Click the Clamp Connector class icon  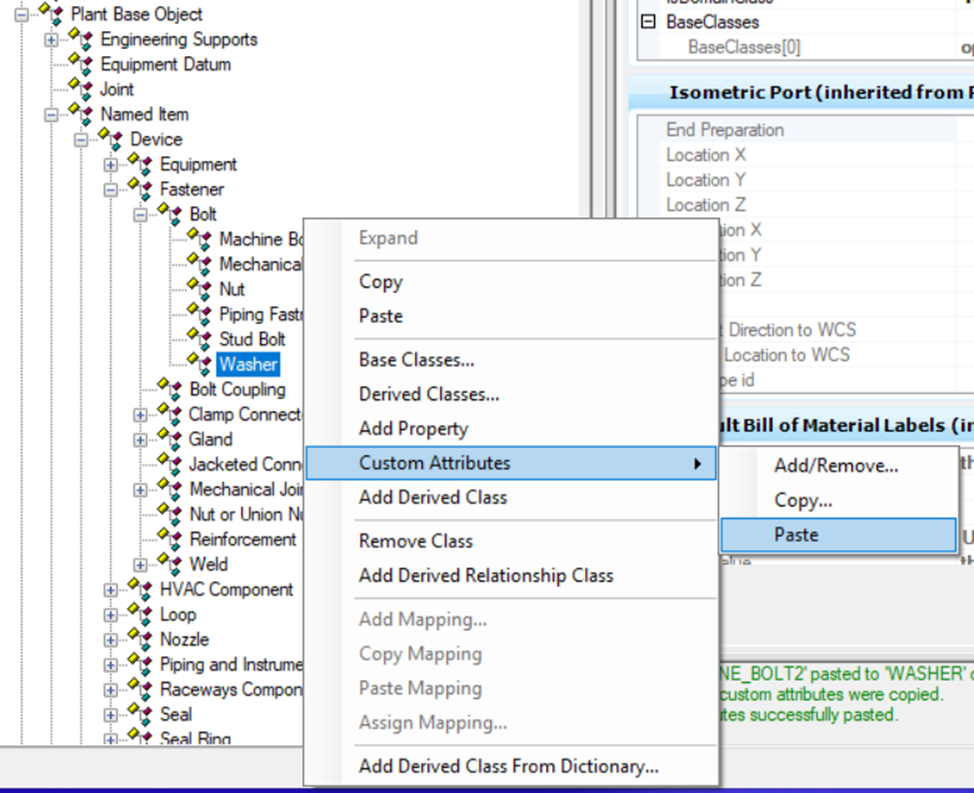click(x=170, y=414)
